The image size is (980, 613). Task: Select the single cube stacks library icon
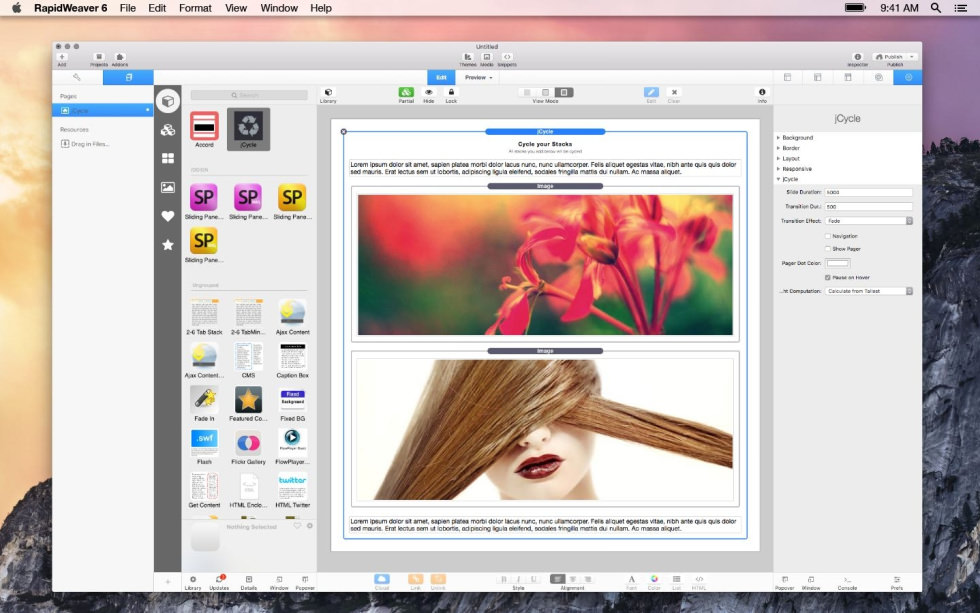pyautogui.click(x=168, y=101)
